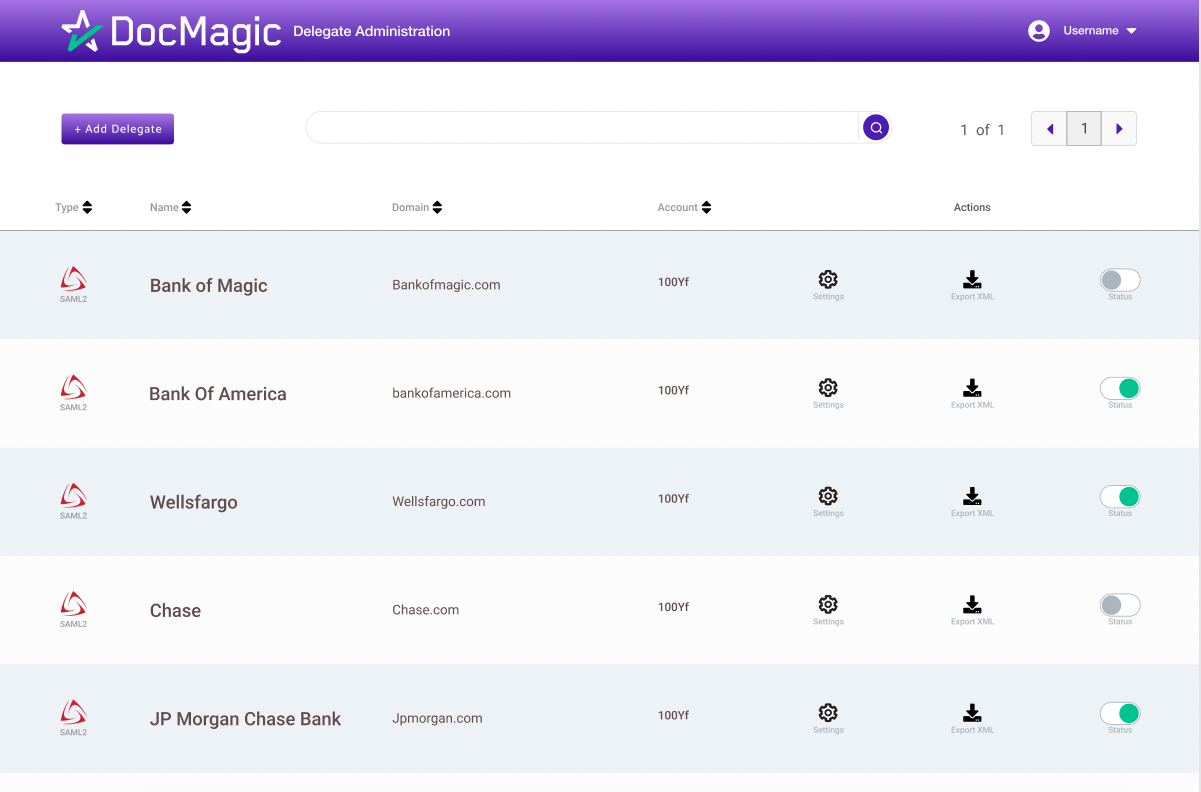
Task: Click domain bankofamerica.com
Action: [452, 393]
